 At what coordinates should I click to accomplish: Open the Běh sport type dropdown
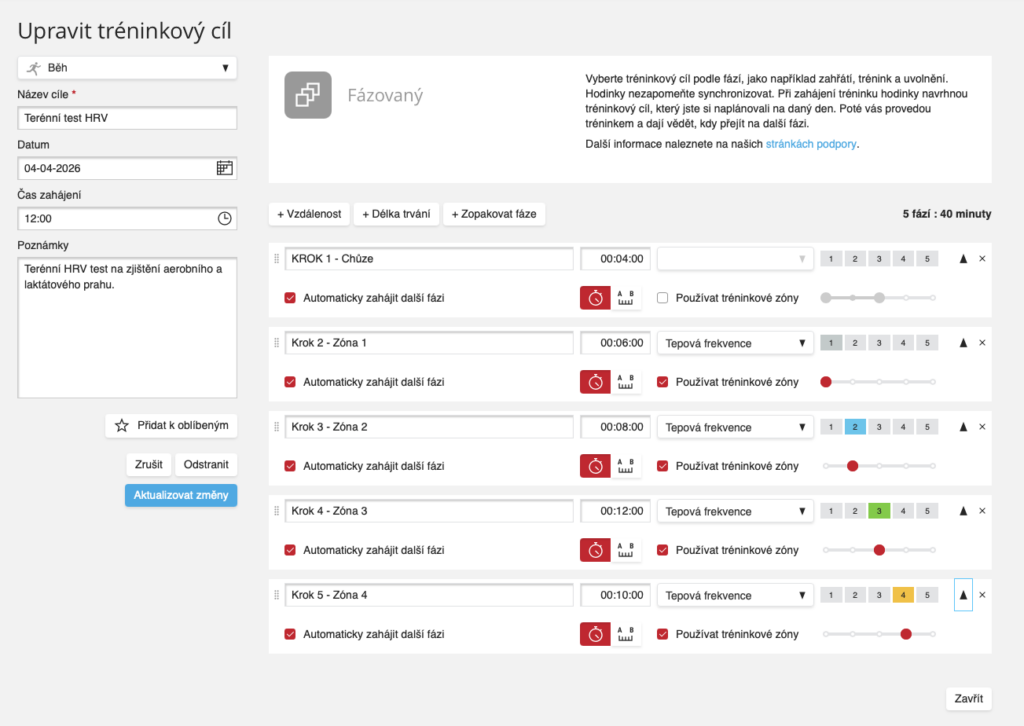pos(127,68)
